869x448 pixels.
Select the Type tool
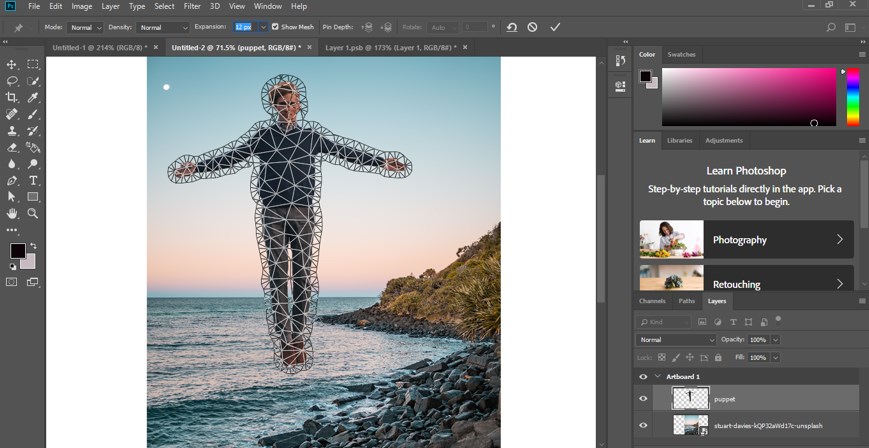(x=33, y=180)
